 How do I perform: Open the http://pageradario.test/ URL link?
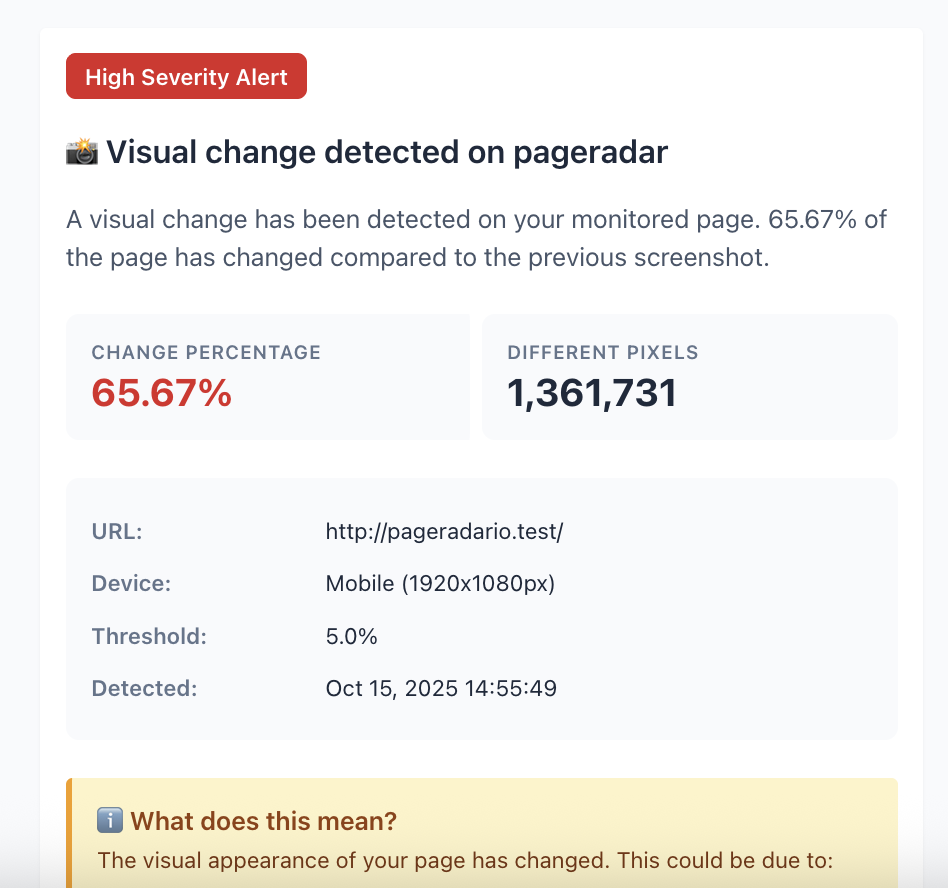click(x=444, y=531)
